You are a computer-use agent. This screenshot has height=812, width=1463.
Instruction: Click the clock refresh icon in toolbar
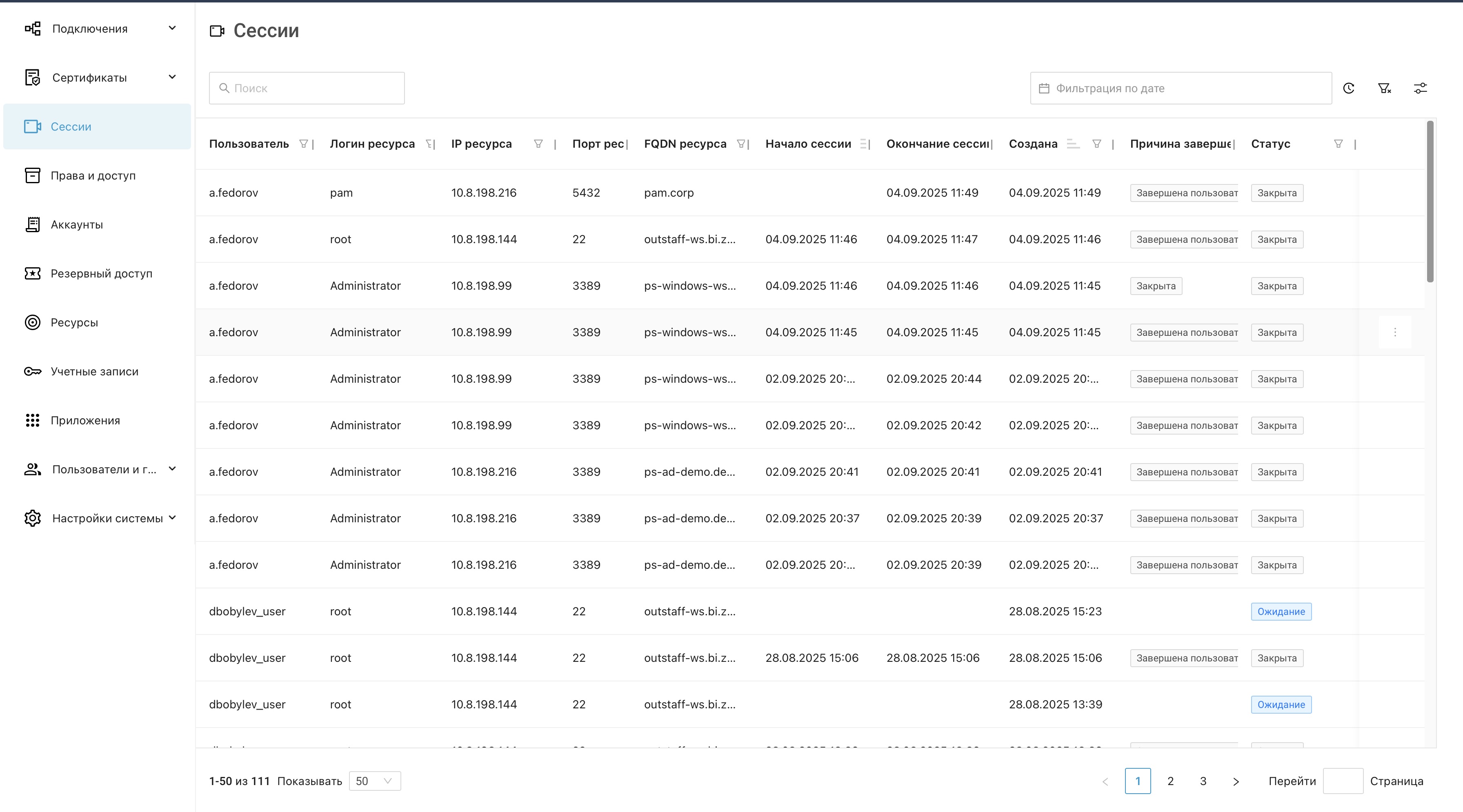tap(1349, 88)
